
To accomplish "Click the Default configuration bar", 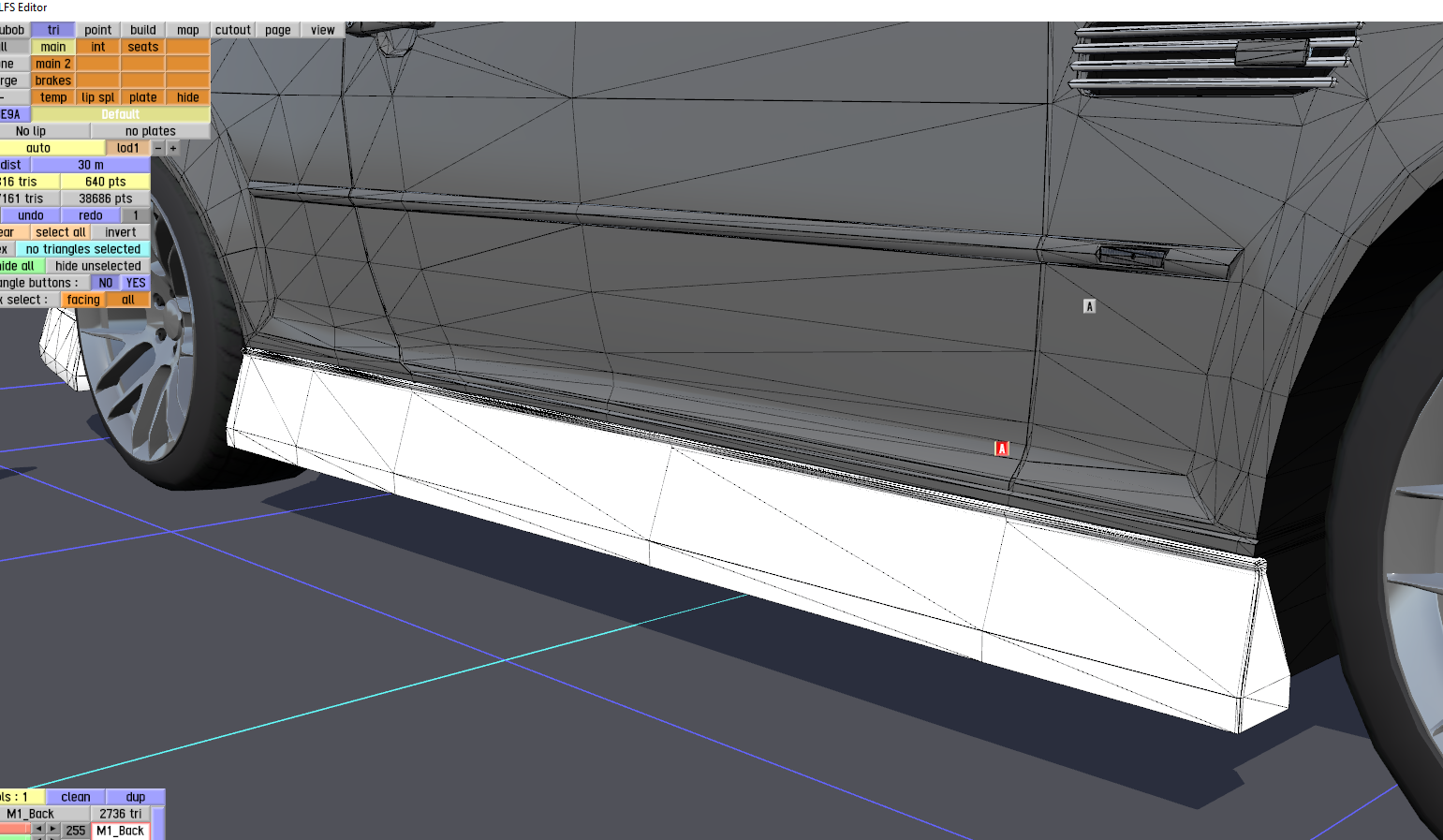I will point(121,114).
